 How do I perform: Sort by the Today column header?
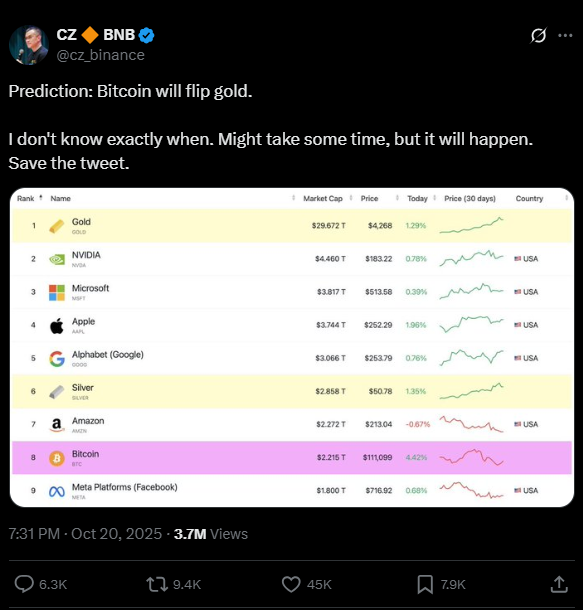pyautogui.click(x=417, y=198)
